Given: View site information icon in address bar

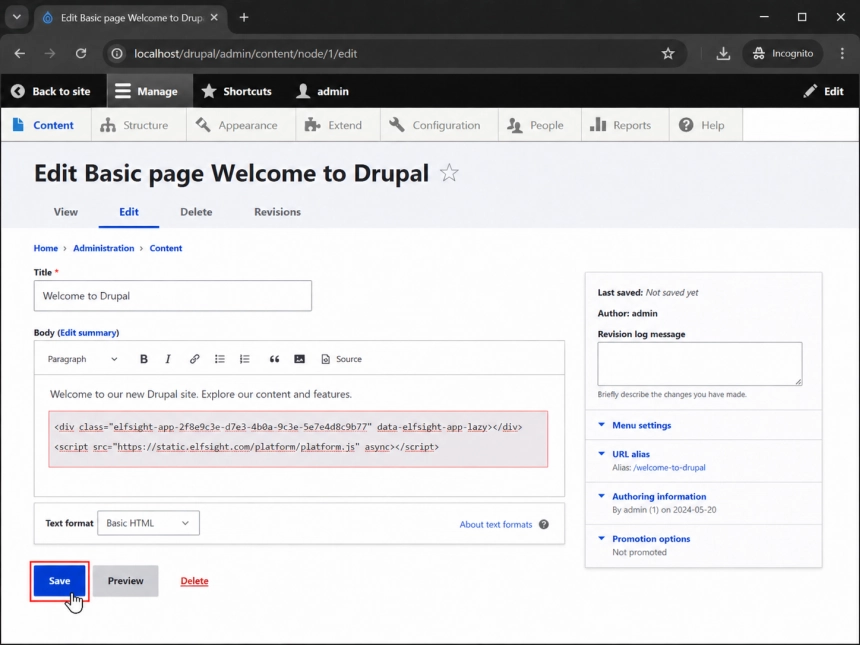Looking at the screenshot, I should click(x=117, y=53).
